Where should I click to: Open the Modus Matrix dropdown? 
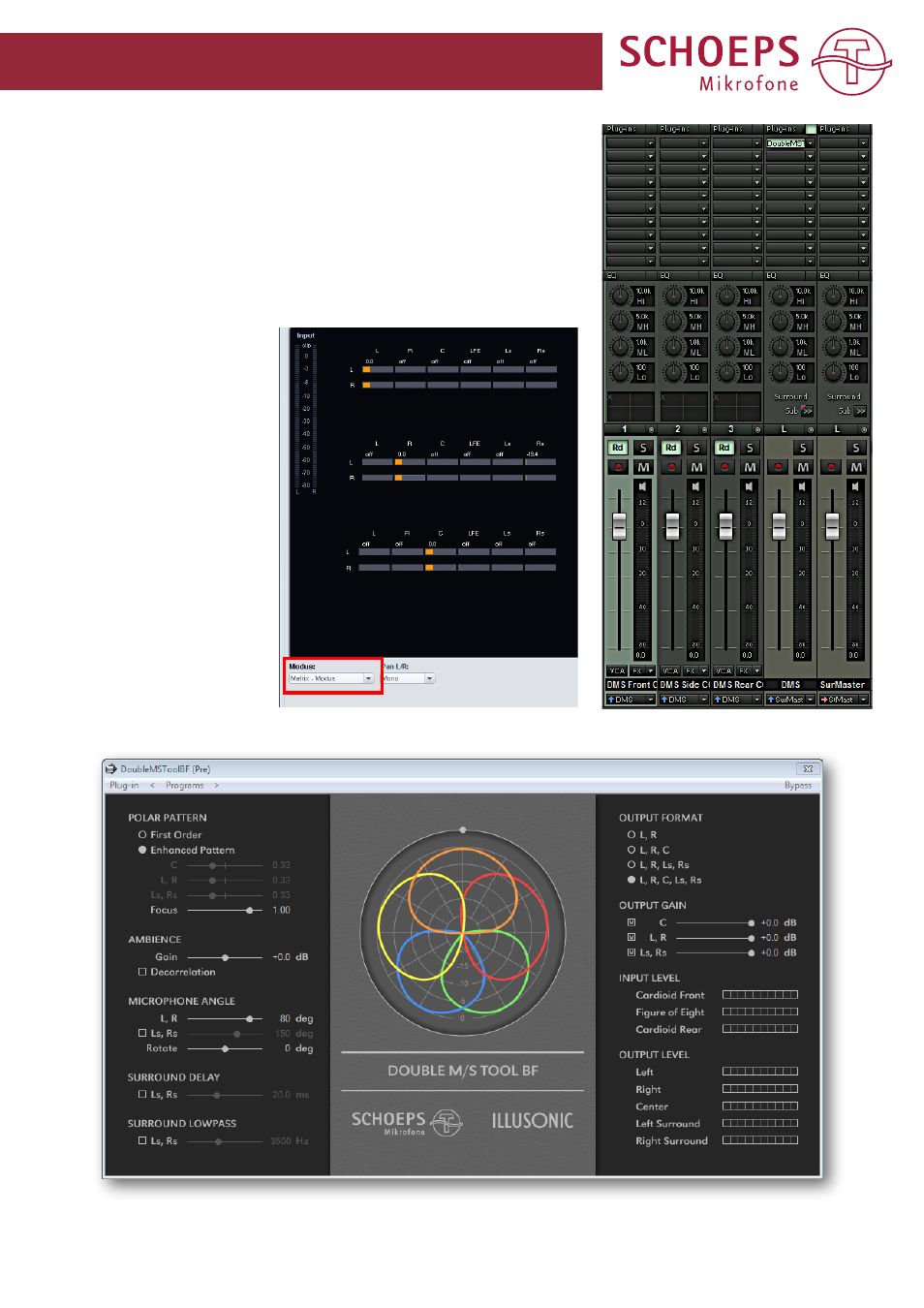pos(331,678)
